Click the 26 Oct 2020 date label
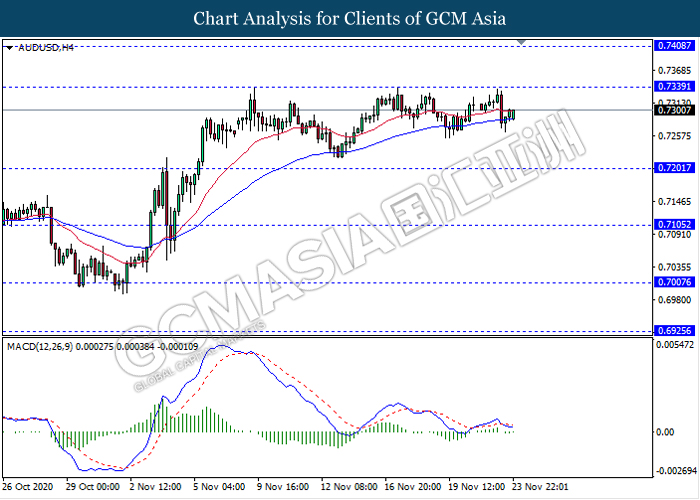700x500 pixels. point(27,487)
